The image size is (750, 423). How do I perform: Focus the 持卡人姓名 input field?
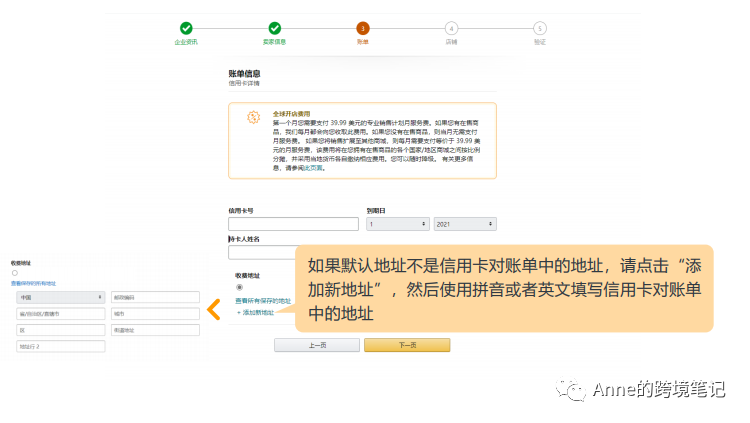click(262, 253)
